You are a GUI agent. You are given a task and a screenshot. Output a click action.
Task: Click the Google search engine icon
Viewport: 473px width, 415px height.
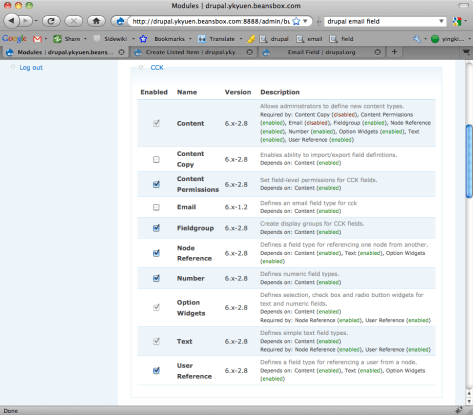457,21
